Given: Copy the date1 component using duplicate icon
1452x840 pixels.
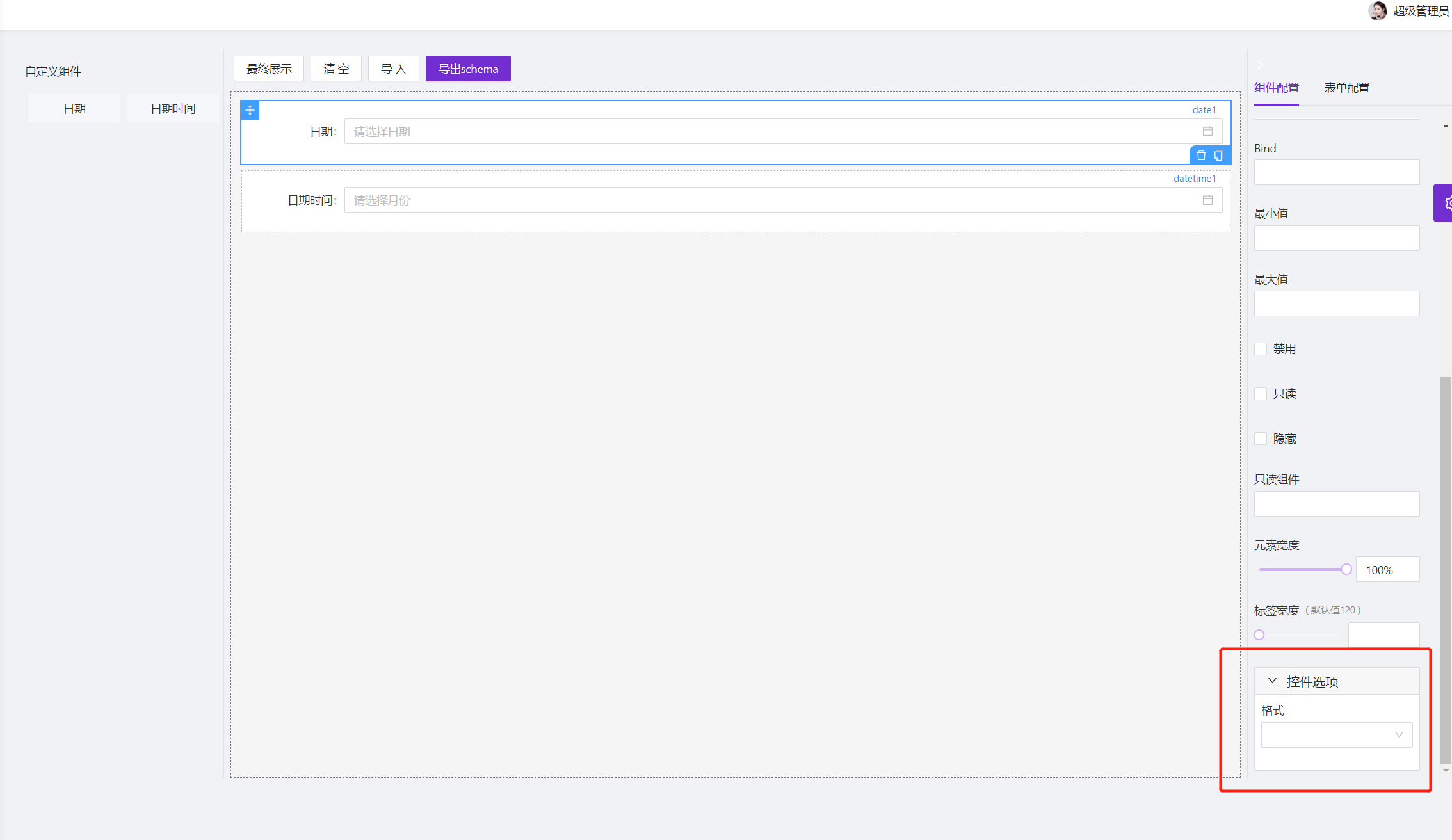Looking at the screenshot, I should (x=1218, y=155).
